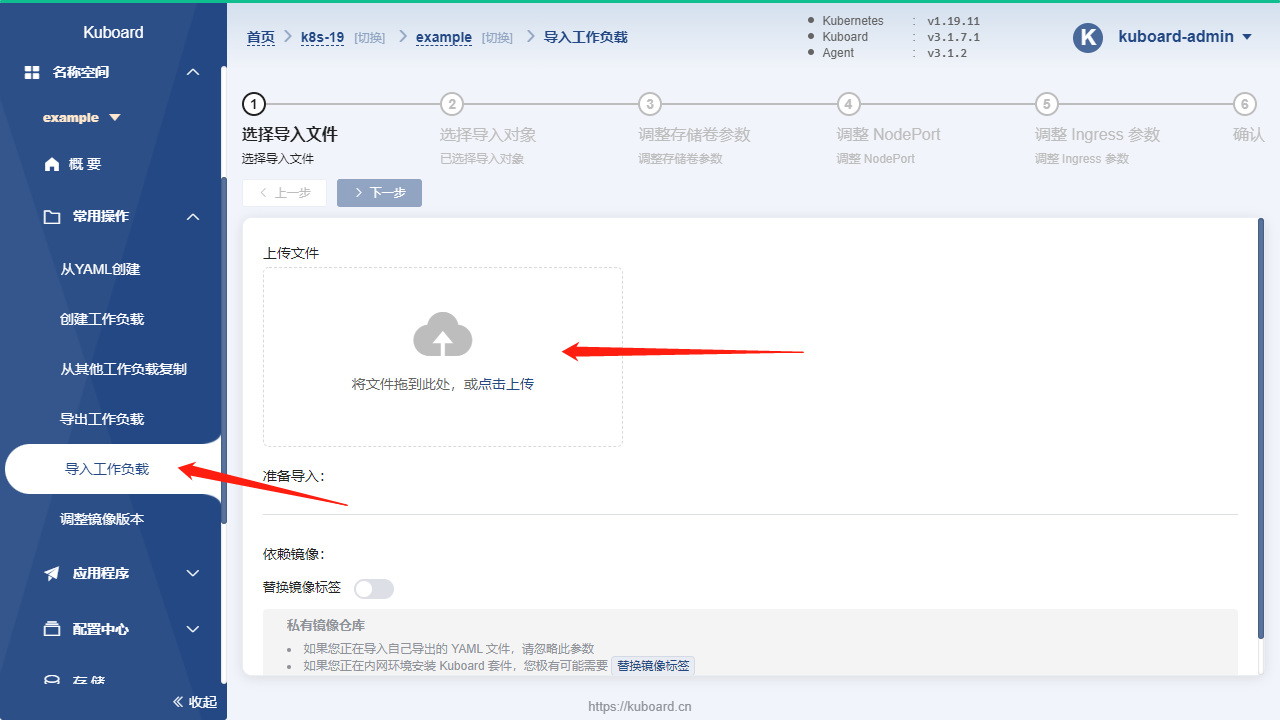The height and width of the screenshot is (720, 1280).
Task: Click step 5 circle 调整 Ingress 参数
Action: click(x=1046, y=104)
